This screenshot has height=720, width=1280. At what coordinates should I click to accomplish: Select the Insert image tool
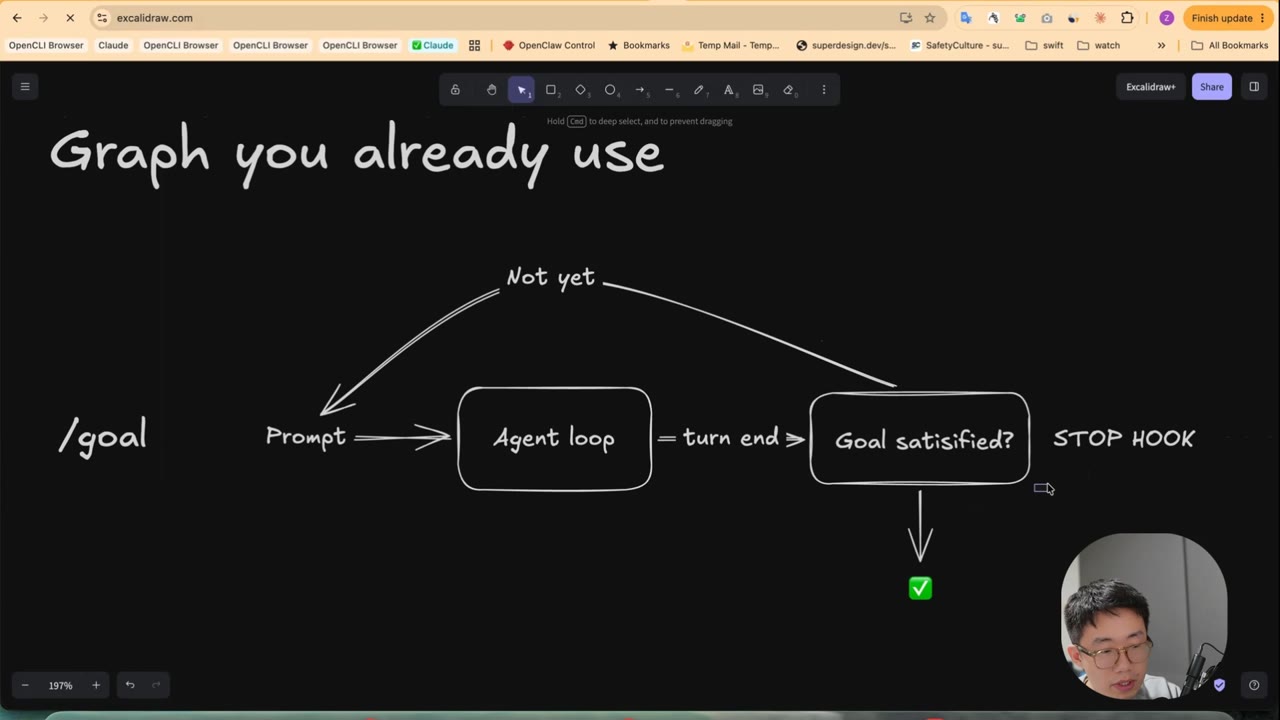(758, 89)
